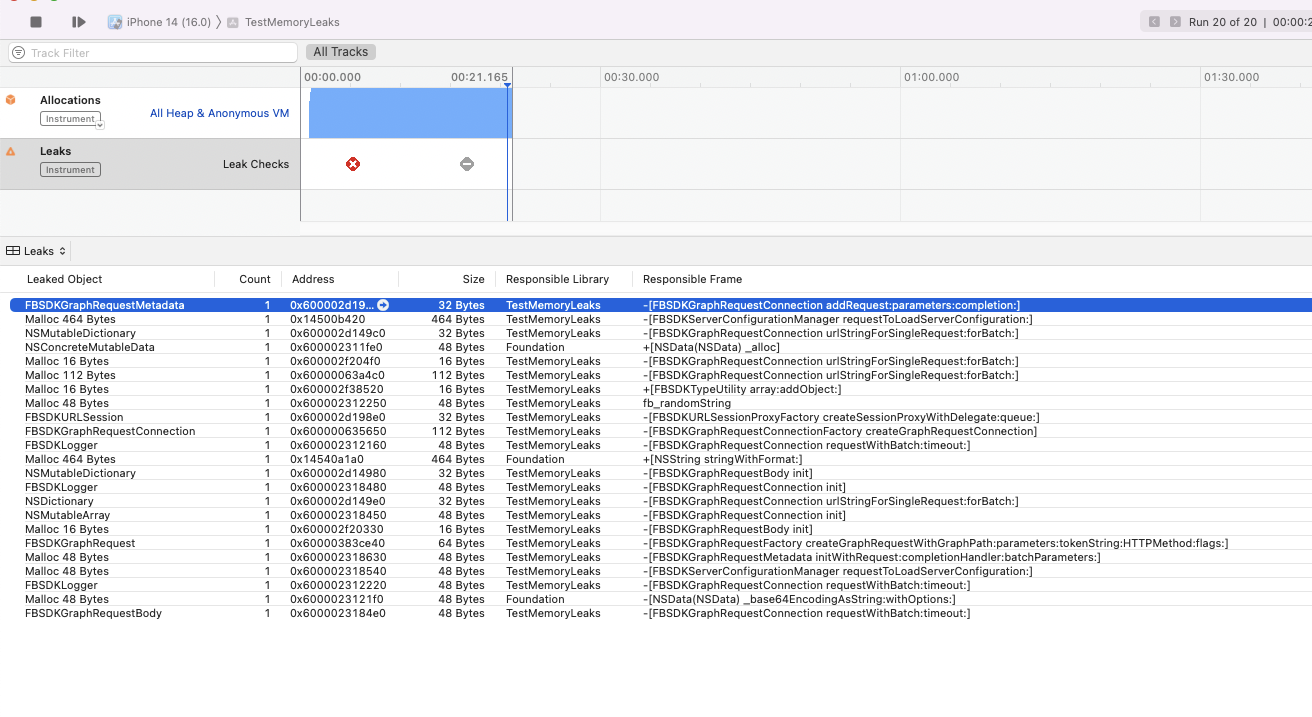Go to next run arrow
The image size is (1312, 717).
tap(1175, 22)
